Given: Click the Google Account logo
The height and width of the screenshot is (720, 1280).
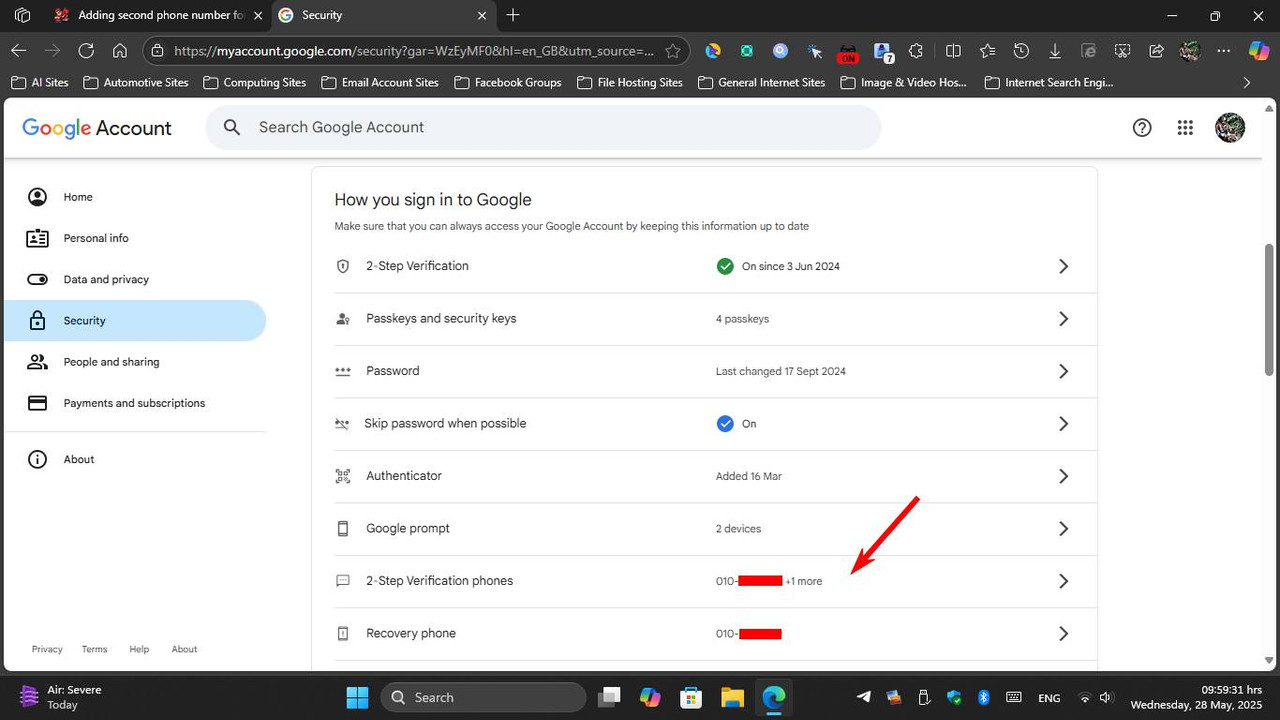Looking at the screenshot, I should pyautogui.click(x=97, y=128).
